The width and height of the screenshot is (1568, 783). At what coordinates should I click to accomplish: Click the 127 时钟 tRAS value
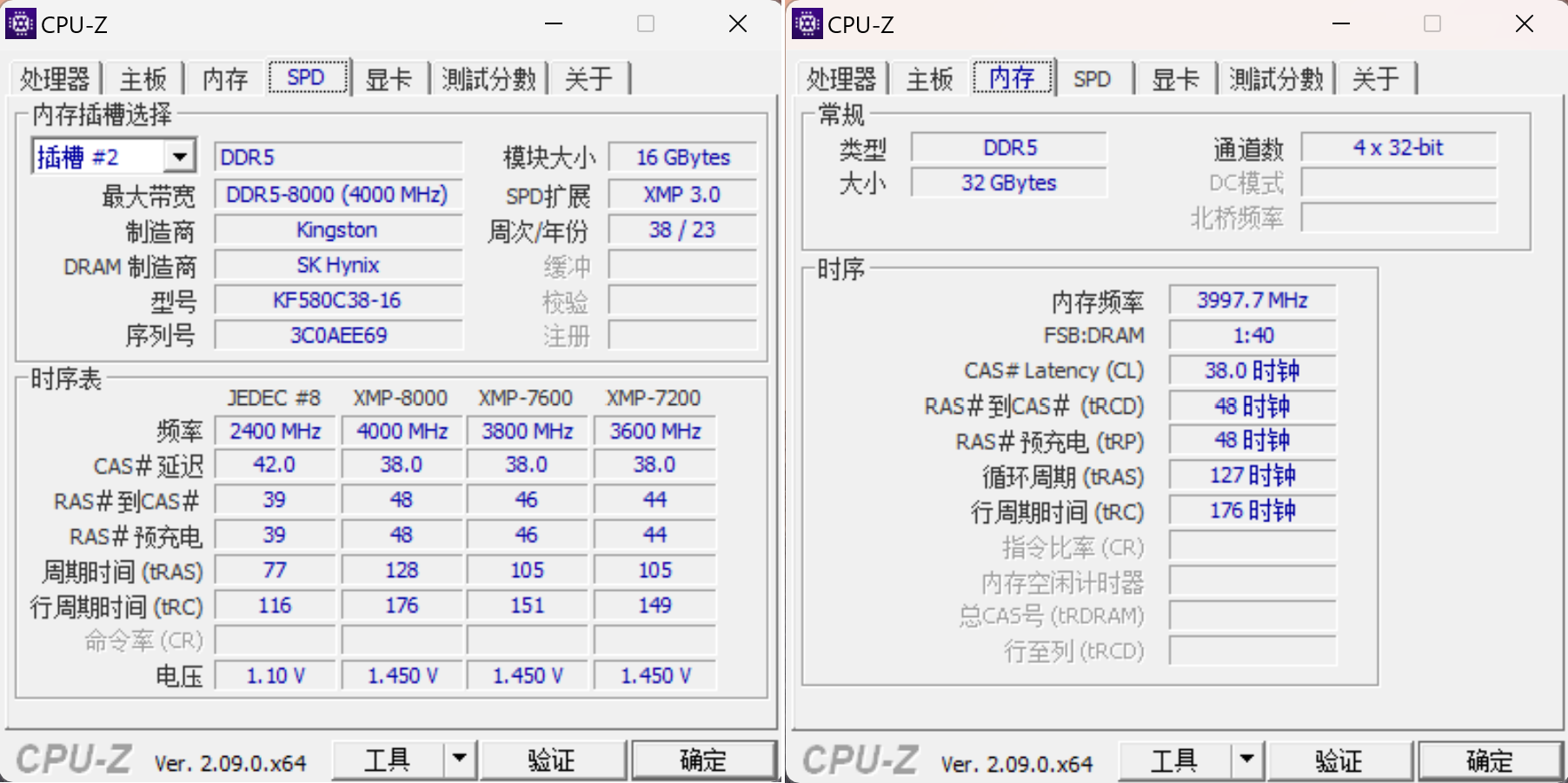(1252, 475)
